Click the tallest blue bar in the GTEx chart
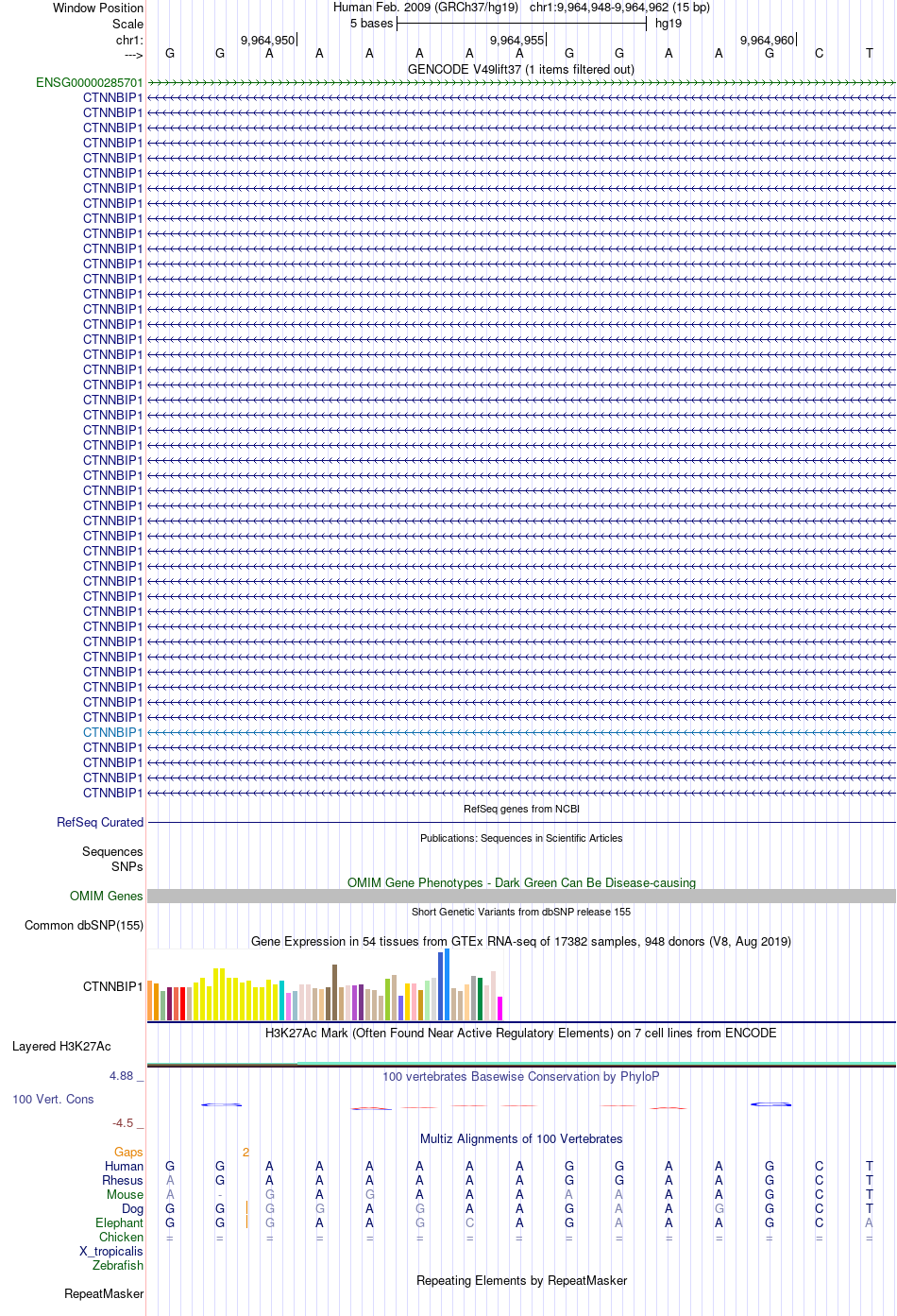Screen dimensions: 897x1316 click(x=448, y=984)
